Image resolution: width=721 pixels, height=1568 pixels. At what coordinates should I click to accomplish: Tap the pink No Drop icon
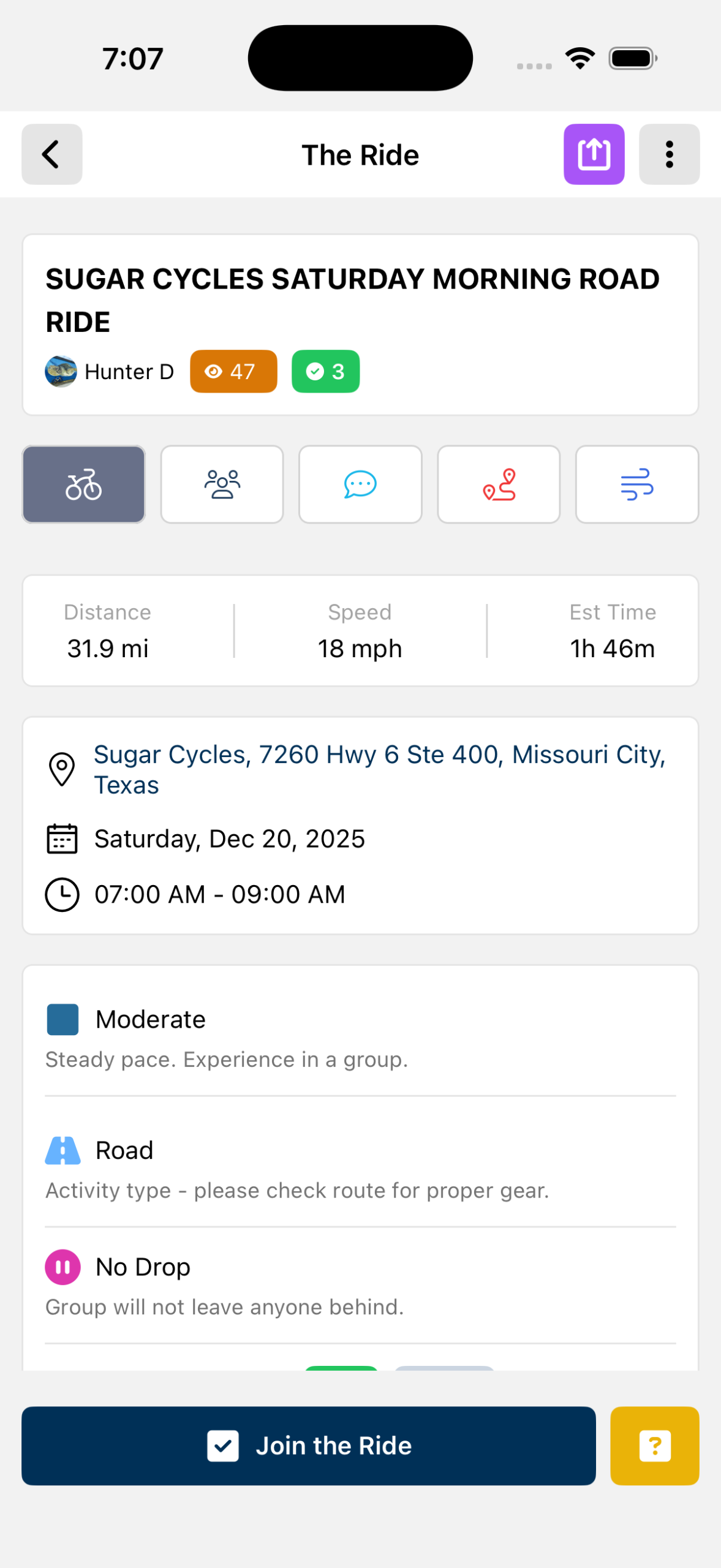[62, 1267]
